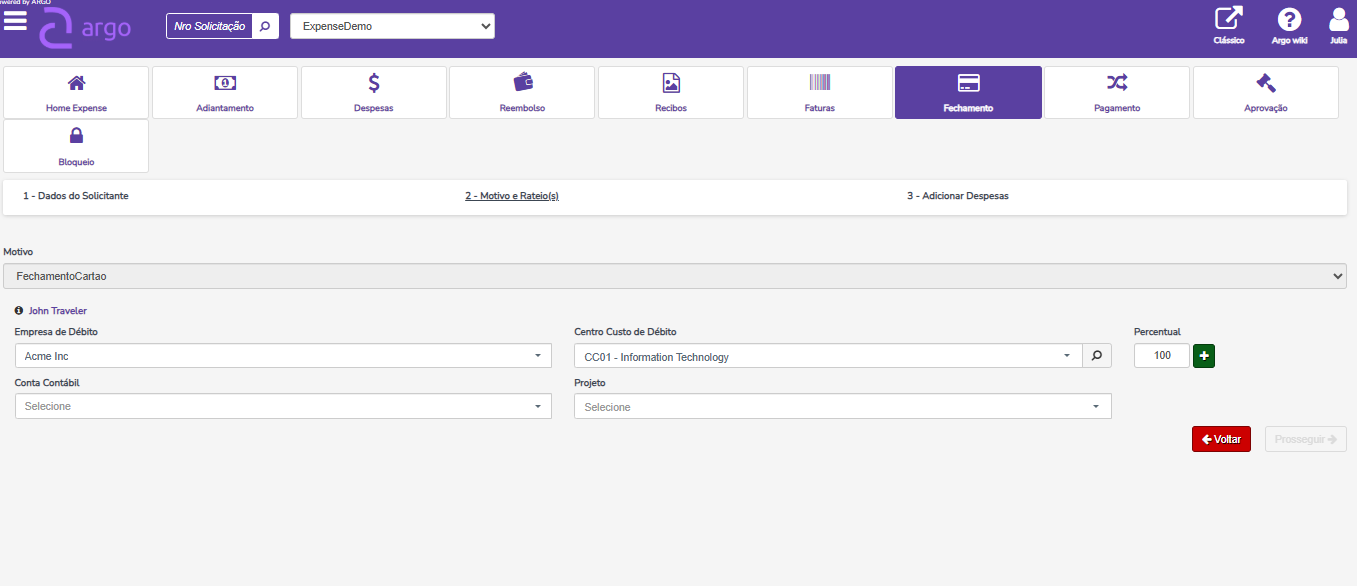Open the Conta Contábil selector
The image size is (1357, 586).
[x=282, y=406]
